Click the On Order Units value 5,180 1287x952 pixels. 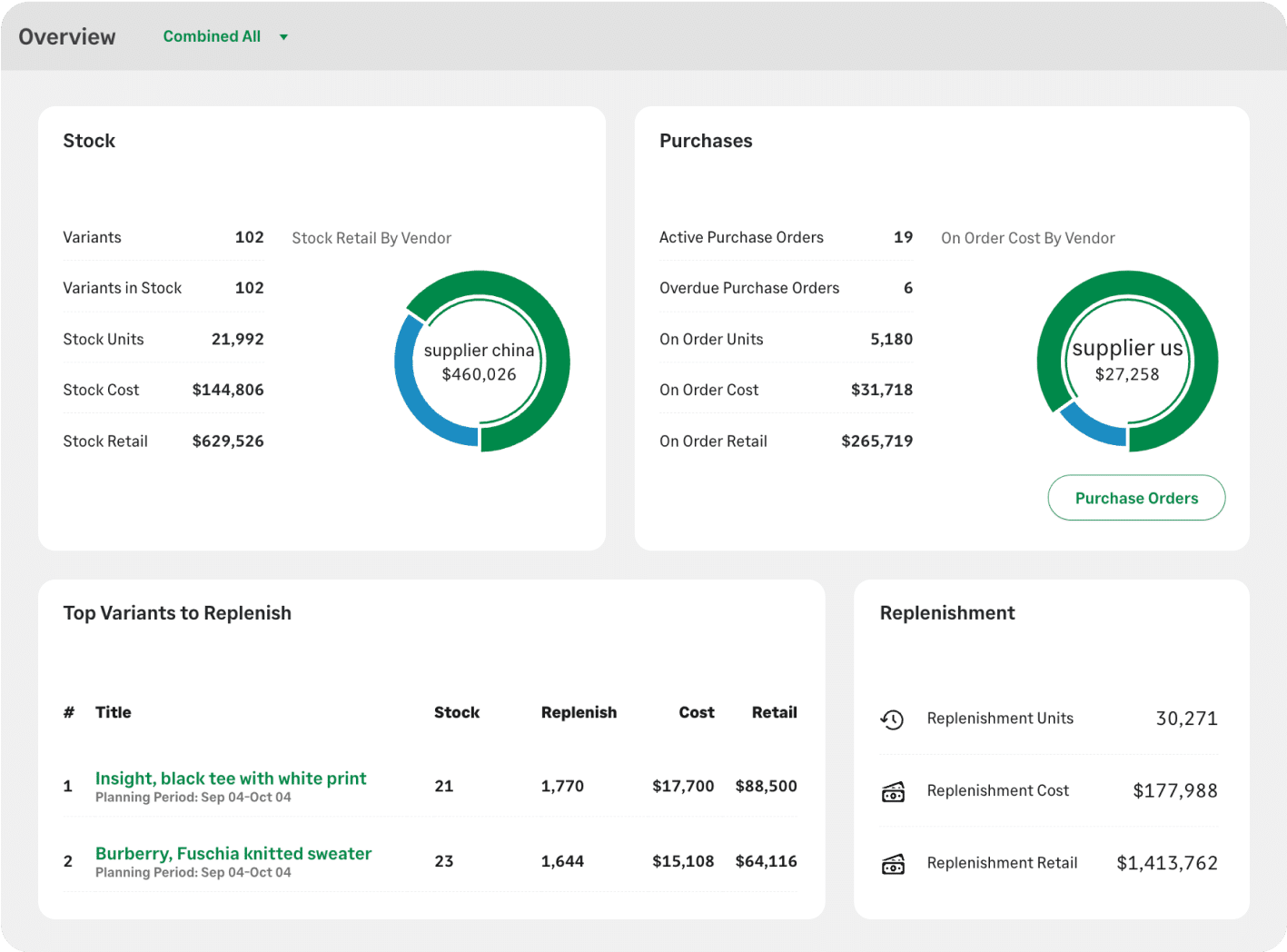(x=892, y=339)
